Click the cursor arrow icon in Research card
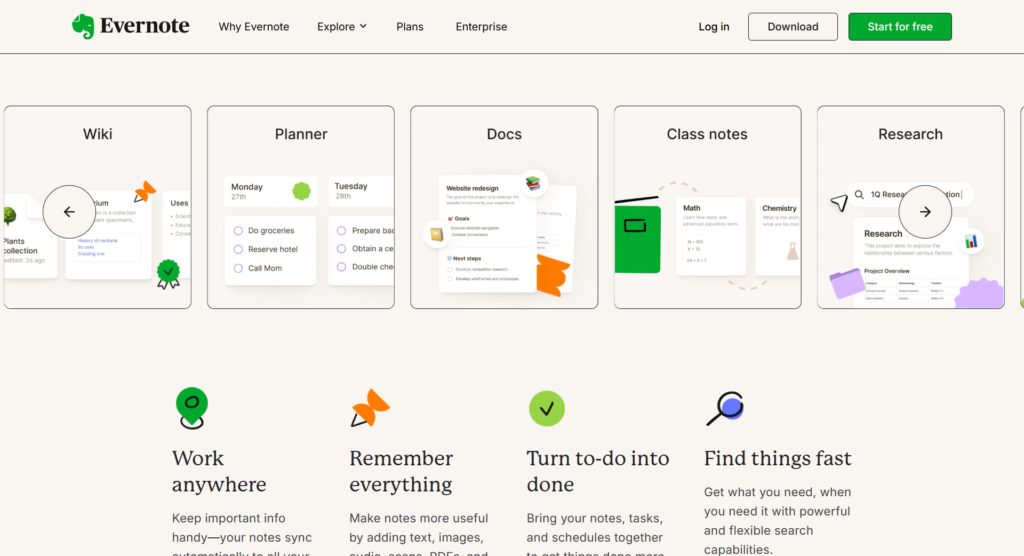The width and height of the screenshot is (1024, 556). (839, 203)
